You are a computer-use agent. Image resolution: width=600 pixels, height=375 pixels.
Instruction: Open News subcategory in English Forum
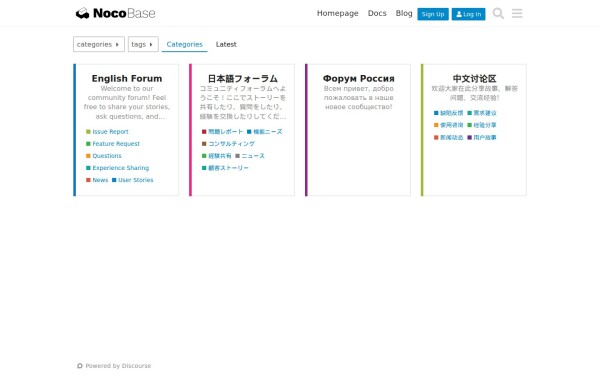pos(97,180)
